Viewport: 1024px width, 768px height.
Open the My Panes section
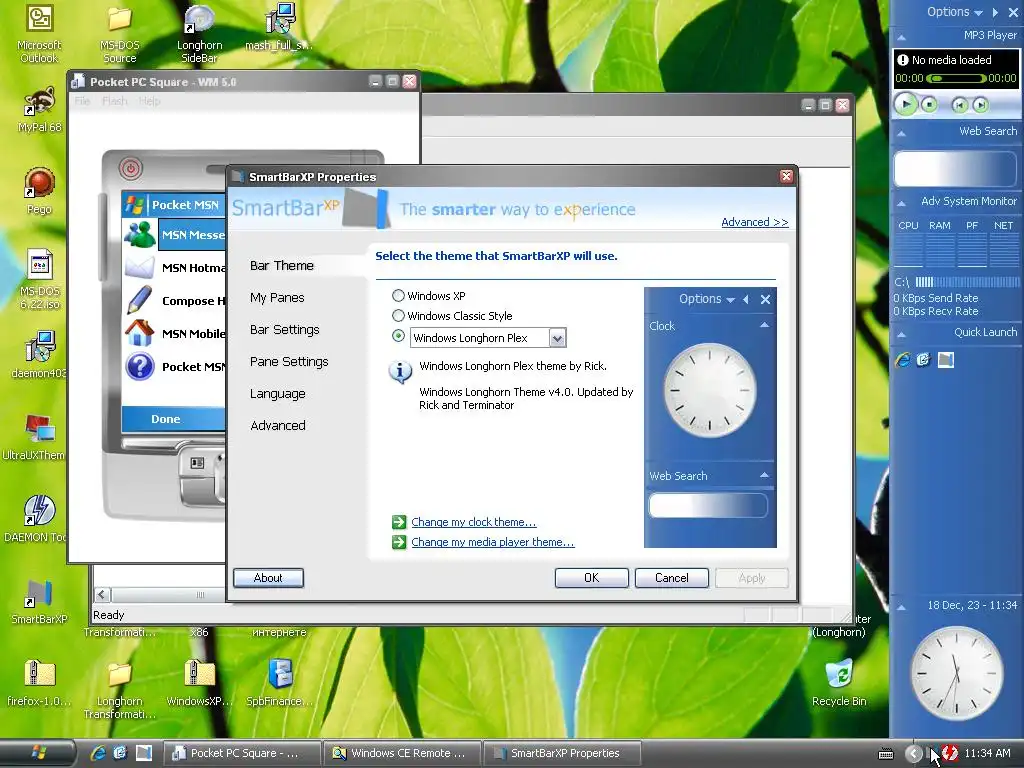point(277,297)
